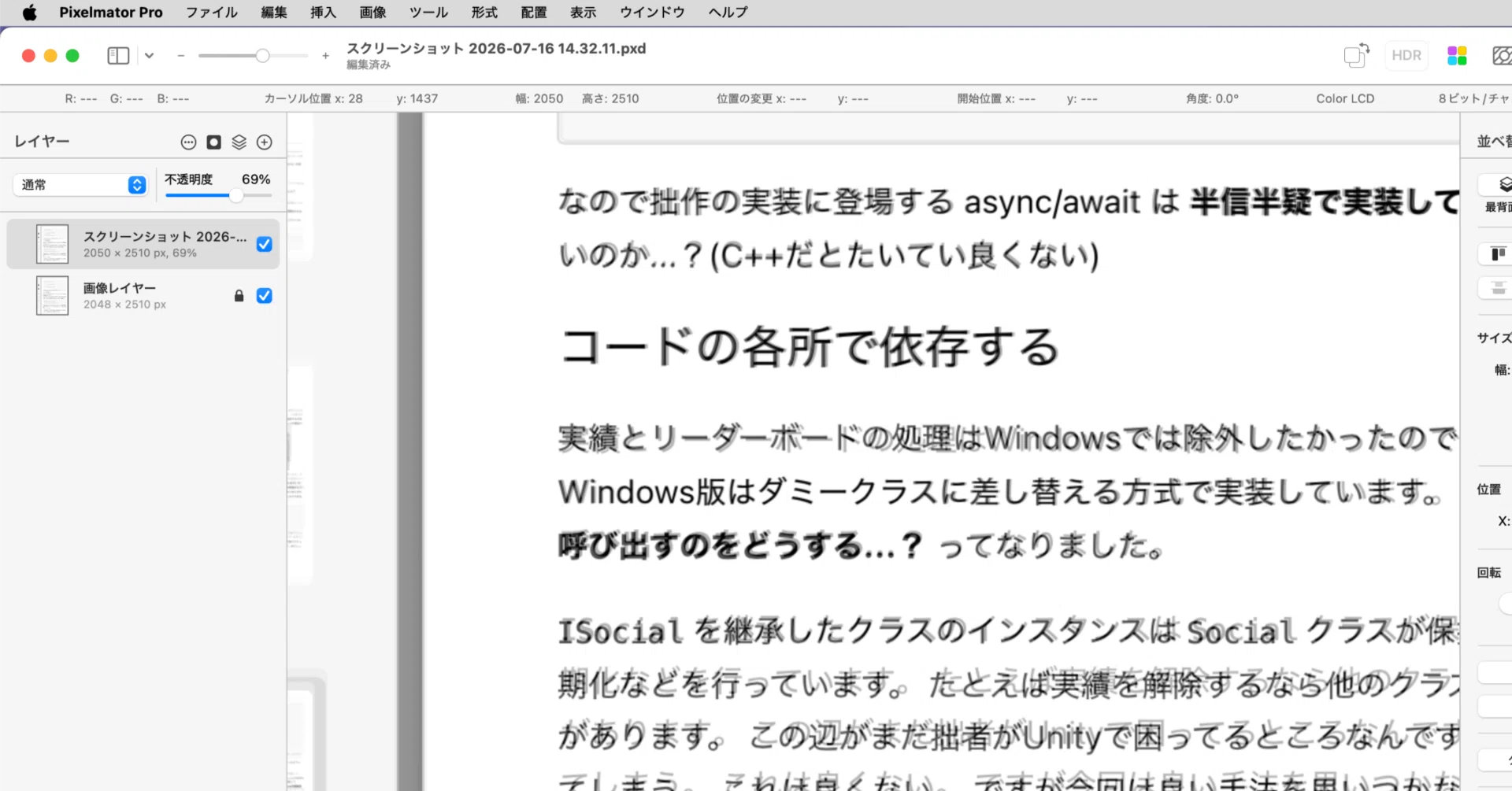Viewport: 1512px width, 791px height.
Task: Open the Pixelmator Pro application menu
Action: pos(111,13)
